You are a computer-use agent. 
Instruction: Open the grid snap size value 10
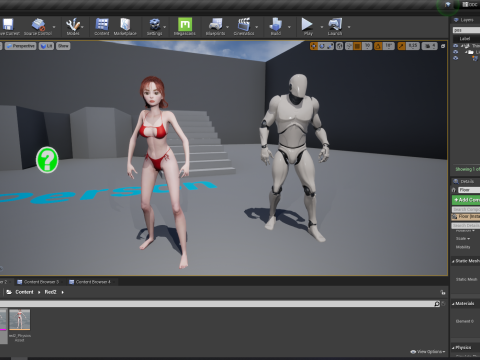click(x=367, y=46)
